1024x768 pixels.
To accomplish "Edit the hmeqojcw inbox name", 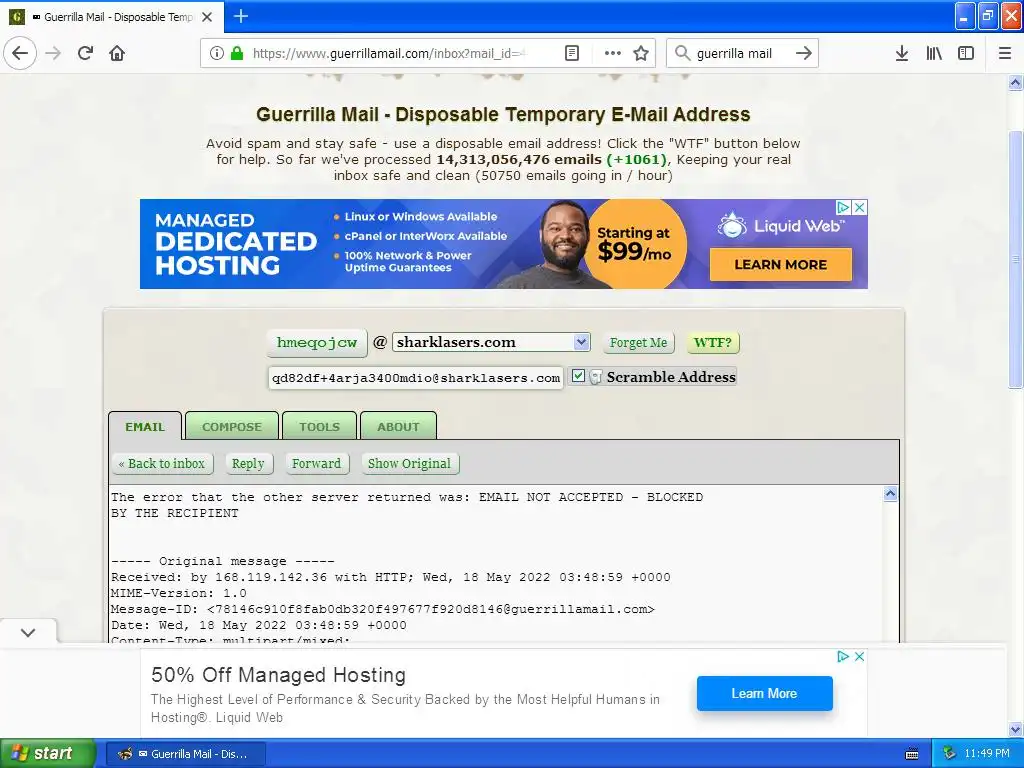I will pyautogui.click(x=317, y=343).
